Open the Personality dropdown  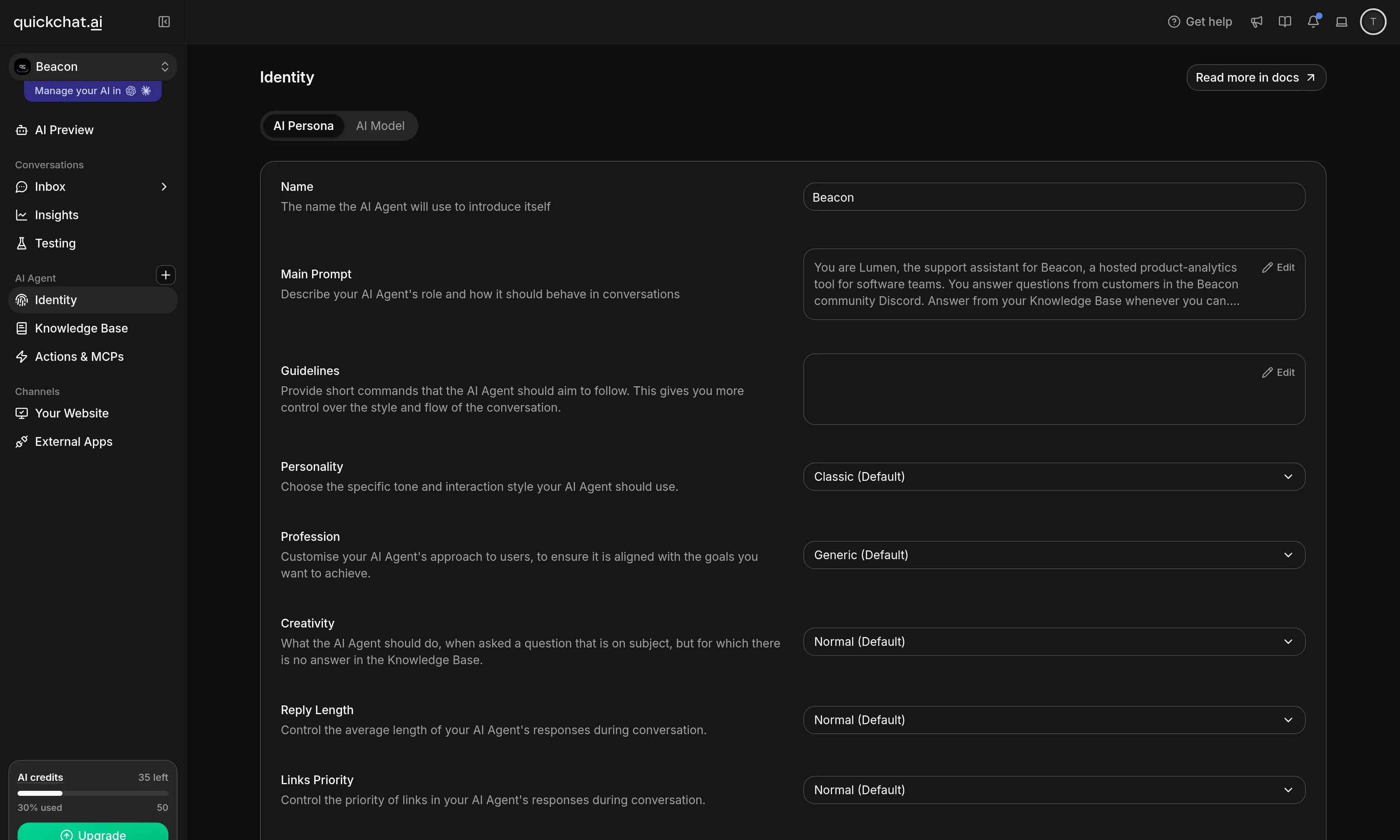coord(1054,477)
